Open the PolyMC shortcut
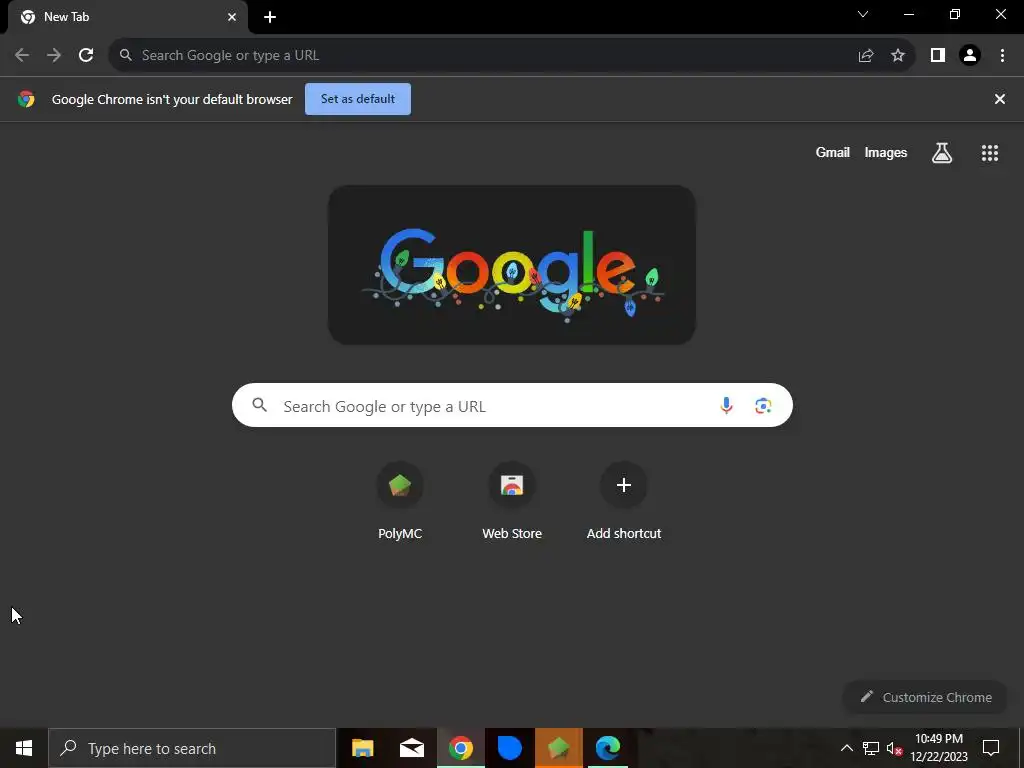The width and height of the screenshot is (1024, 768). click(x=400, y=502)
